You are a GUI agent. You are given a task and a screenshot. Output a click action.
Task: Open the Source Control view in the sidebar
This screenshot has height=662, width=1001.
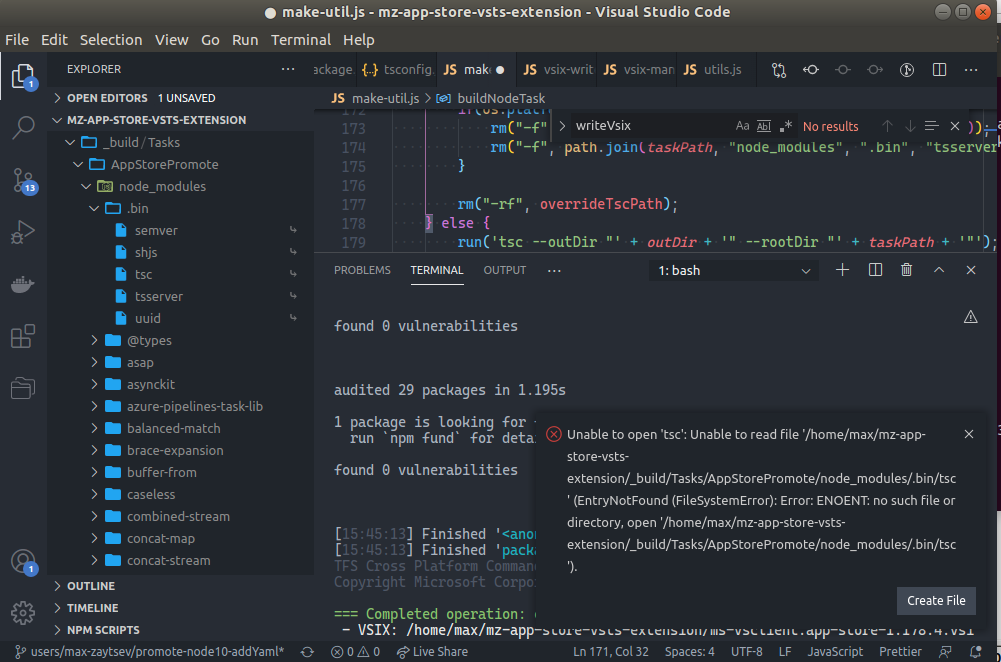pyautogui.click(x=24, y=180)
